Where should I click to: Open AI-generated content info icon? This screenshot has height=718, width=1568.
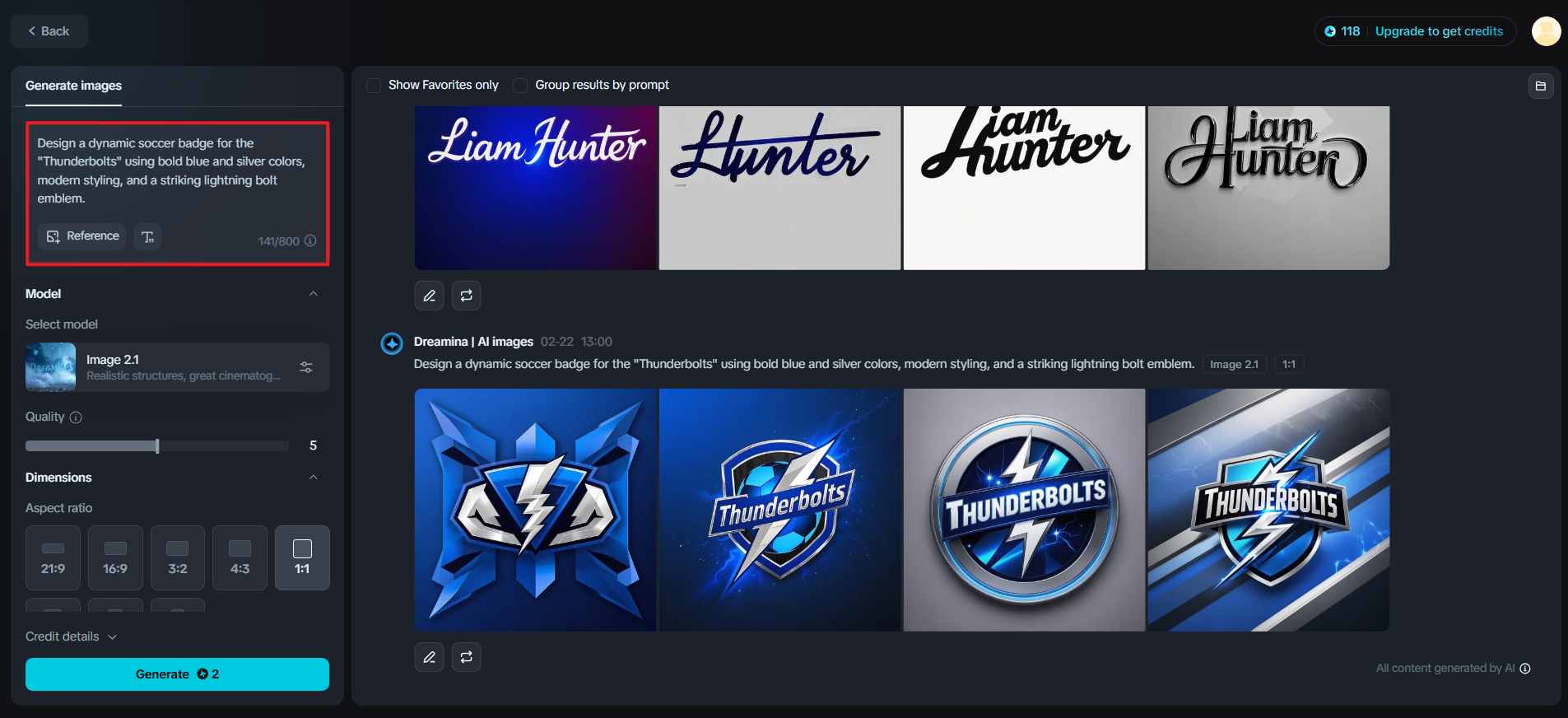click(x=1525, y=669)
